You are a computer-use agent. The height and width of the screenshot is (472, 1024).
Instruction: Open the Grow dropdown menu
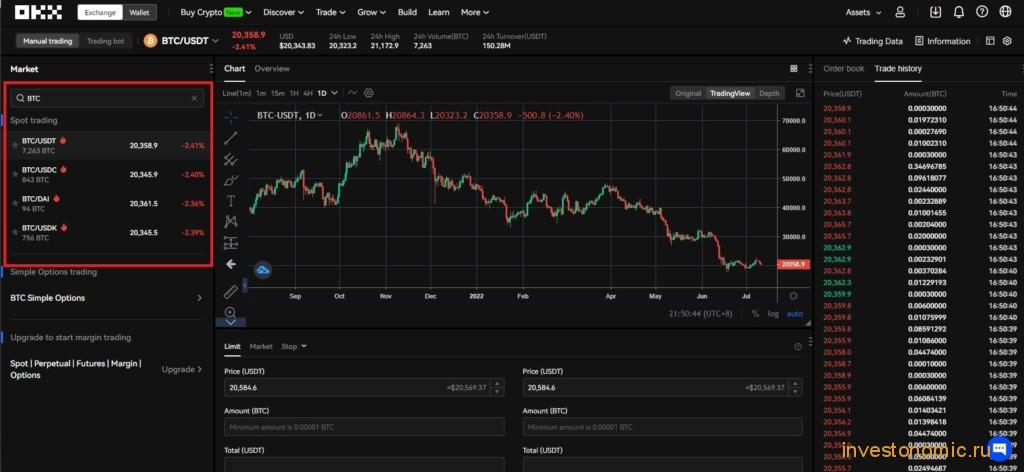[x=372, y=12]
